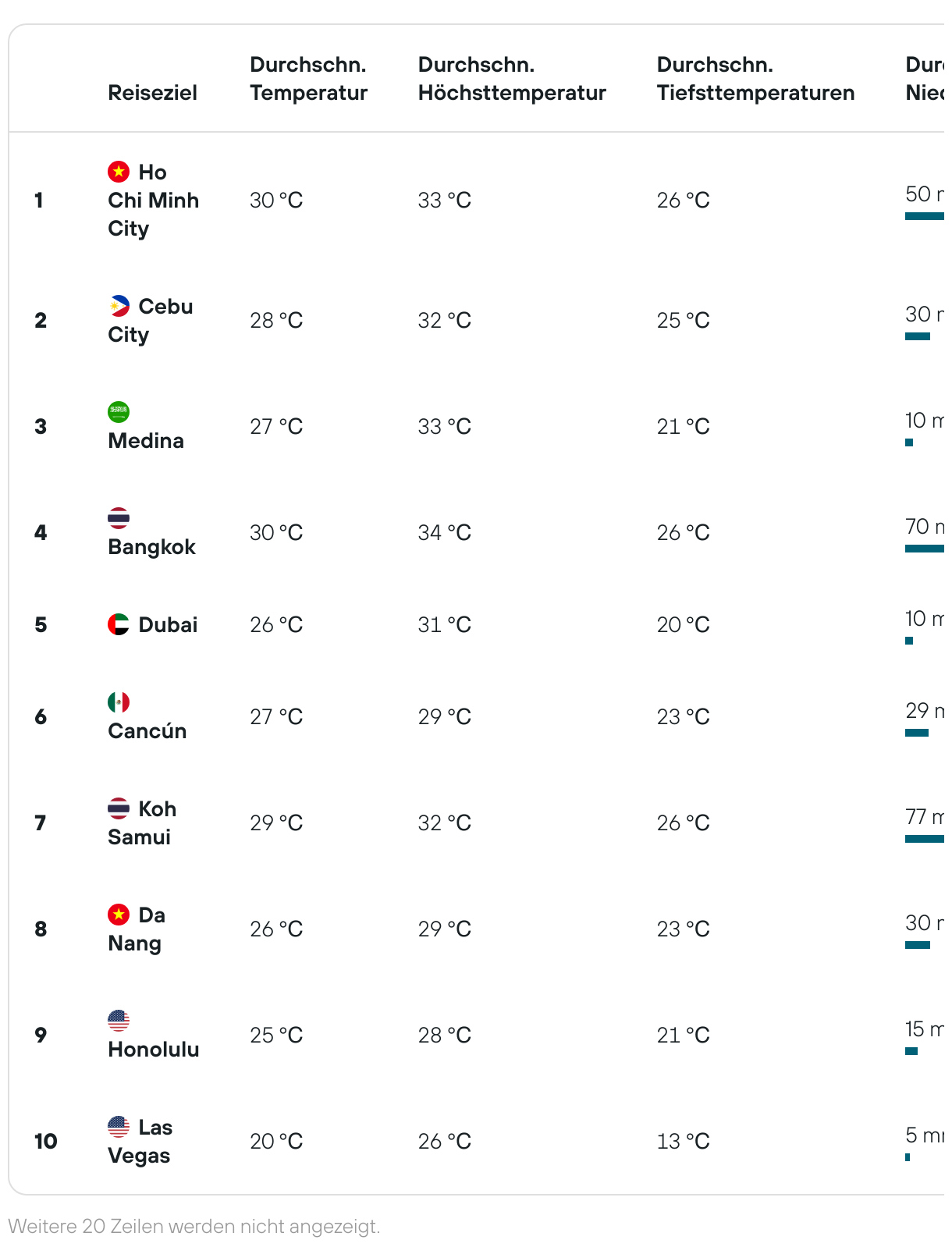Click the Vietnam flag icon beside Ho Chi Minh City

point(119,171)
